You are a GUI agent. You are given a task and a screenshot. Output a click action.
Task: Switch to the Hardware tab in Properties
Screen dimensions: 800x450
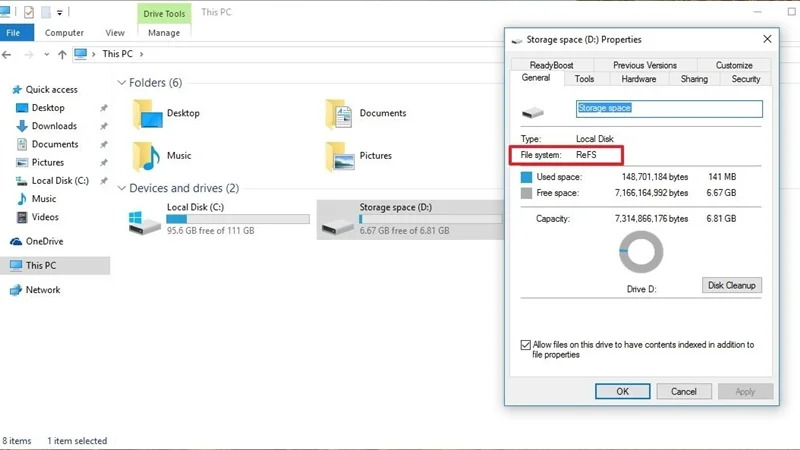coord(639,79)
